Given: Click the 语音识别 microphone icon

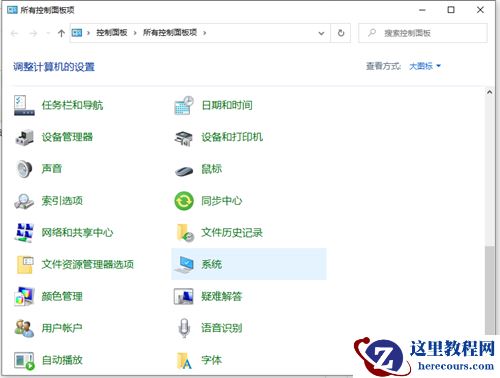Looking at the screenshot, I should tap(184, 328).
